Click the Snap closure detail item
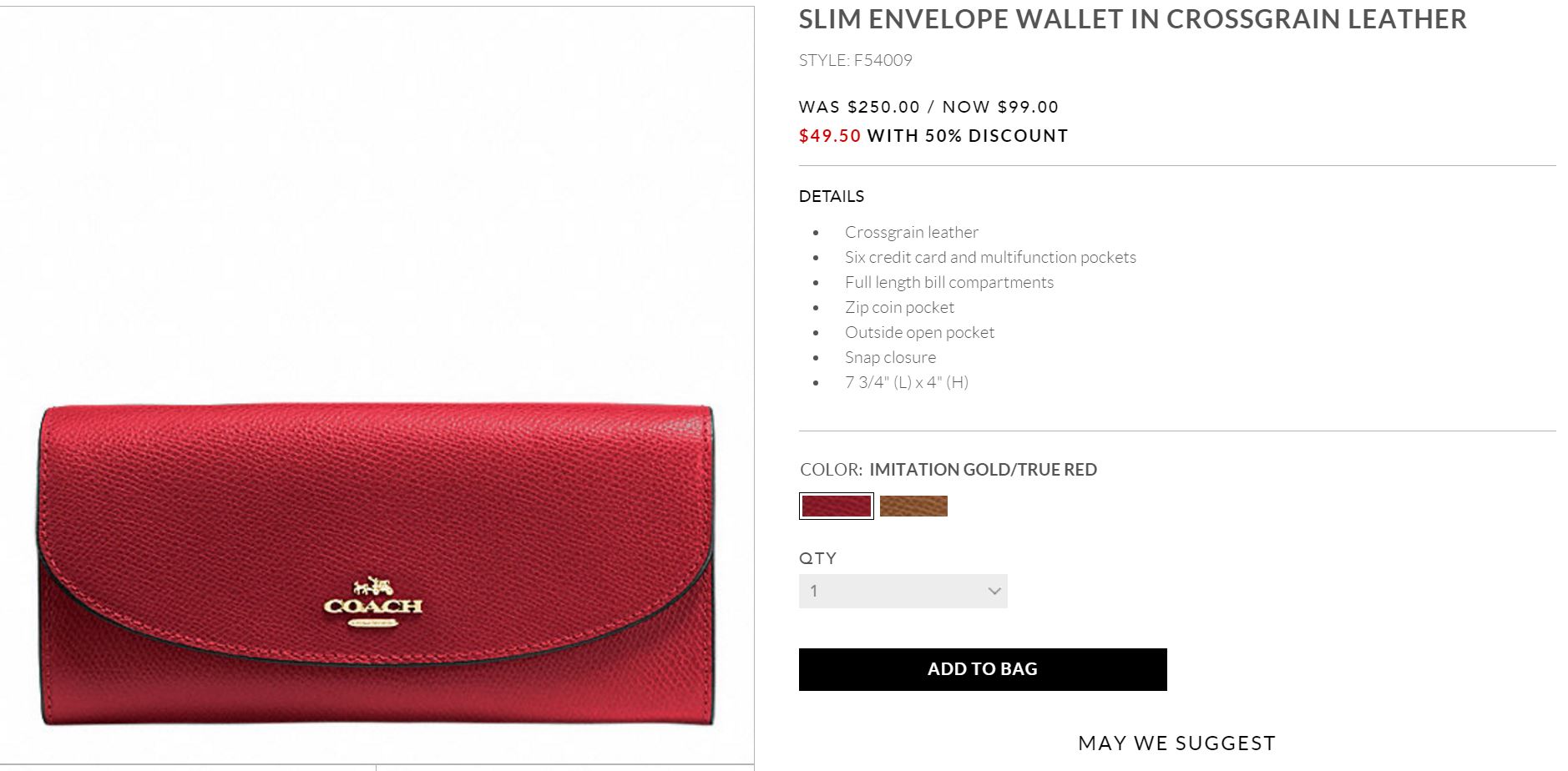This screenshot has height=771, width=1568. click(890, 357)
